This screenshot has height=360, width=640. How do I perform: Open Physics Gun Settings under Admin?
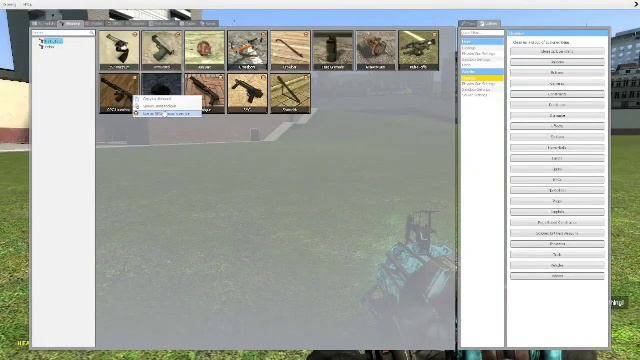point(482,84)
